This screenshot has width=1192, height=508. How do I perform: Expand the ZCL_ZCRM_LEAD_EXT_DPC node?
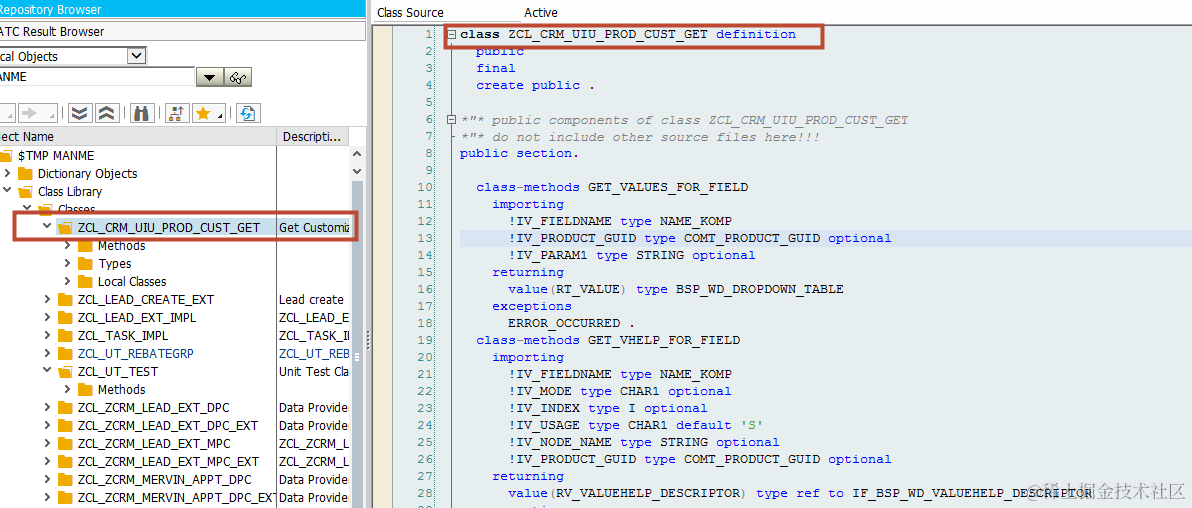click(47, 408)
